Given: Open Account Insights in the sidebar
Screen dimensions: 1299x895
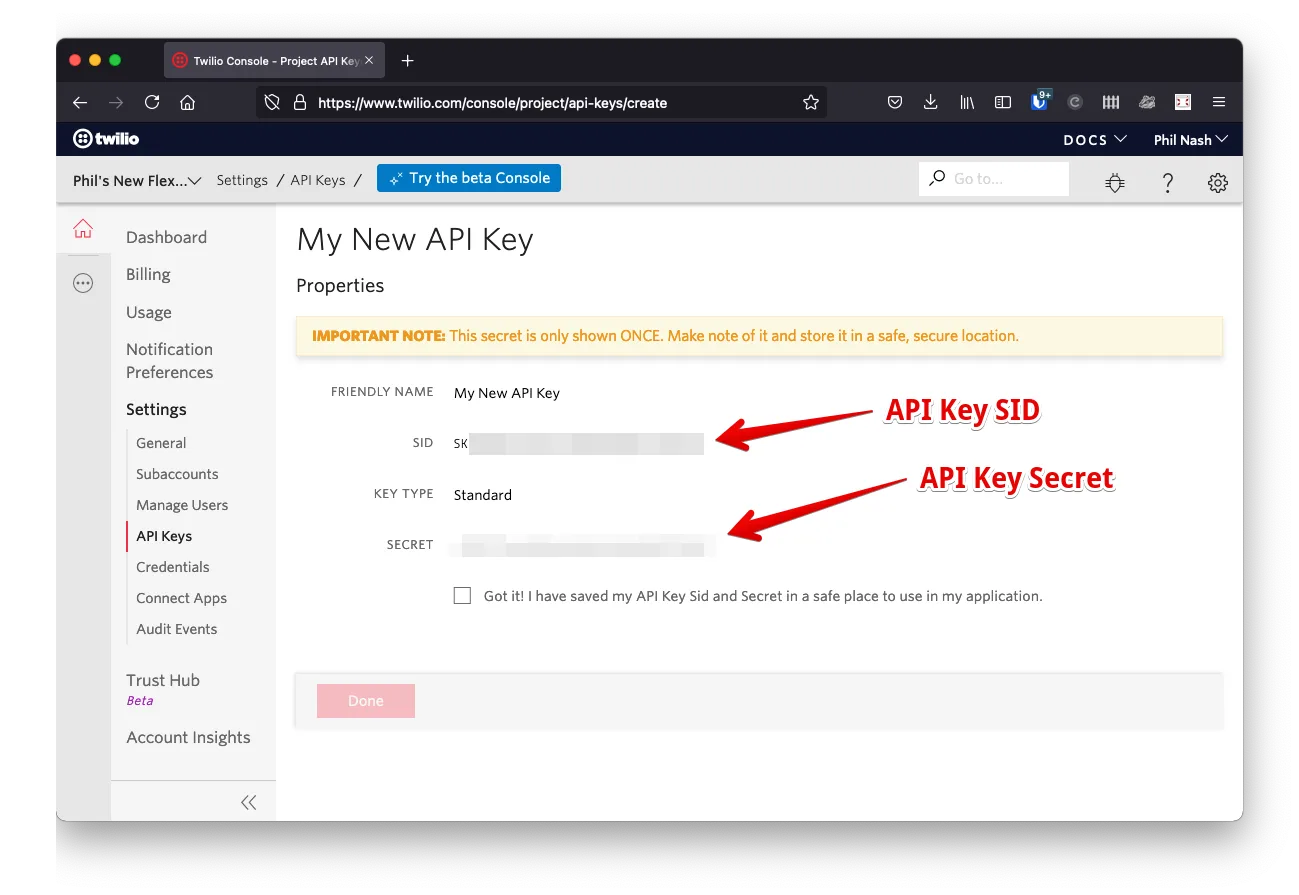Looking at the screenshot, I should [x=188, y=737].
